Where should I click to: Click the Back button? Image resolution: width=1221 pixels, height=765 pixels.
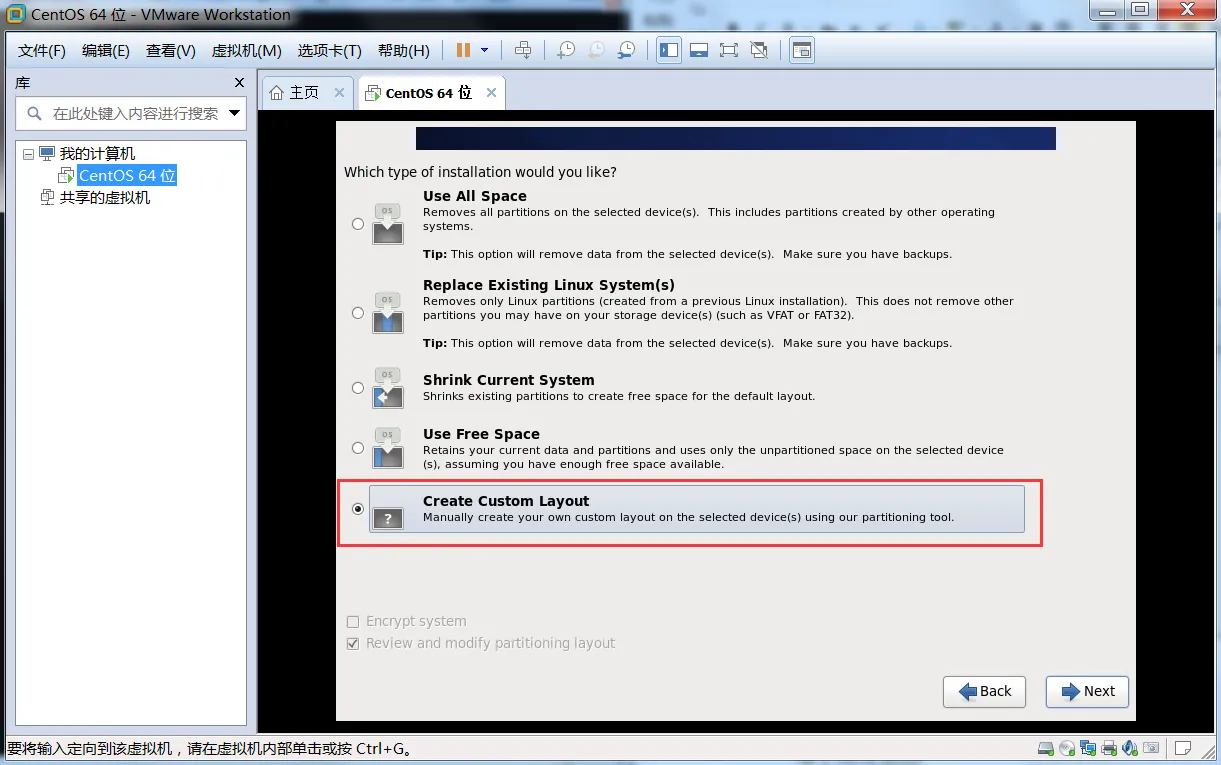985,692
